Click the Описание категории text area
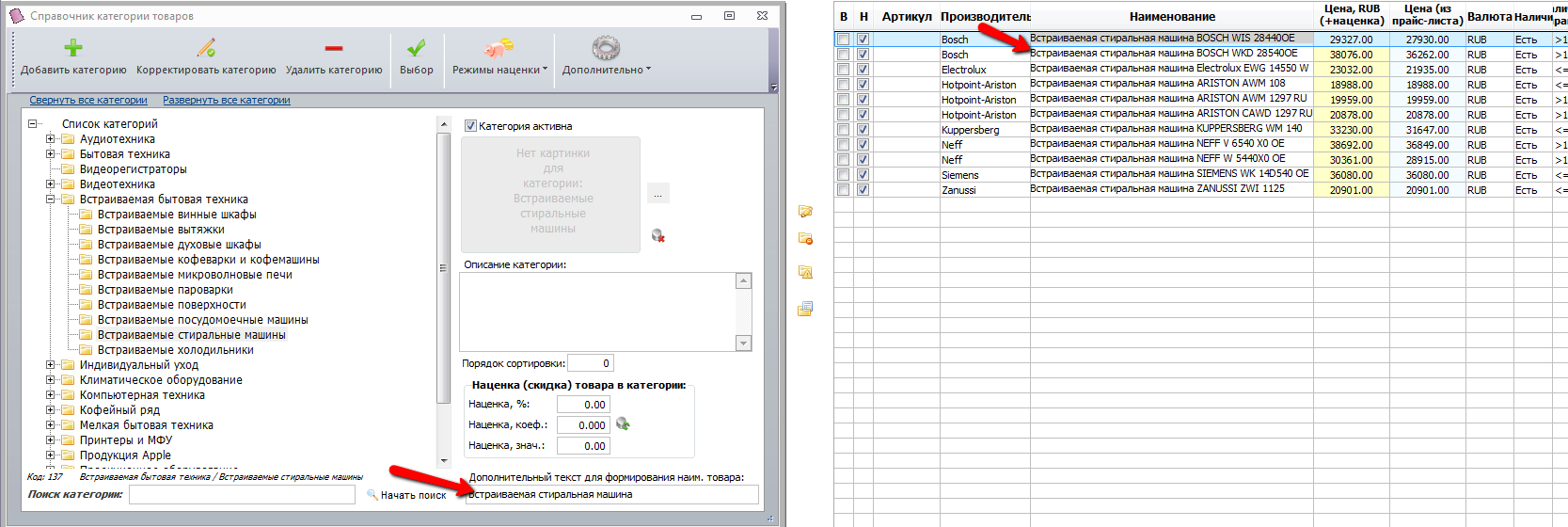 tap(598, 311)
